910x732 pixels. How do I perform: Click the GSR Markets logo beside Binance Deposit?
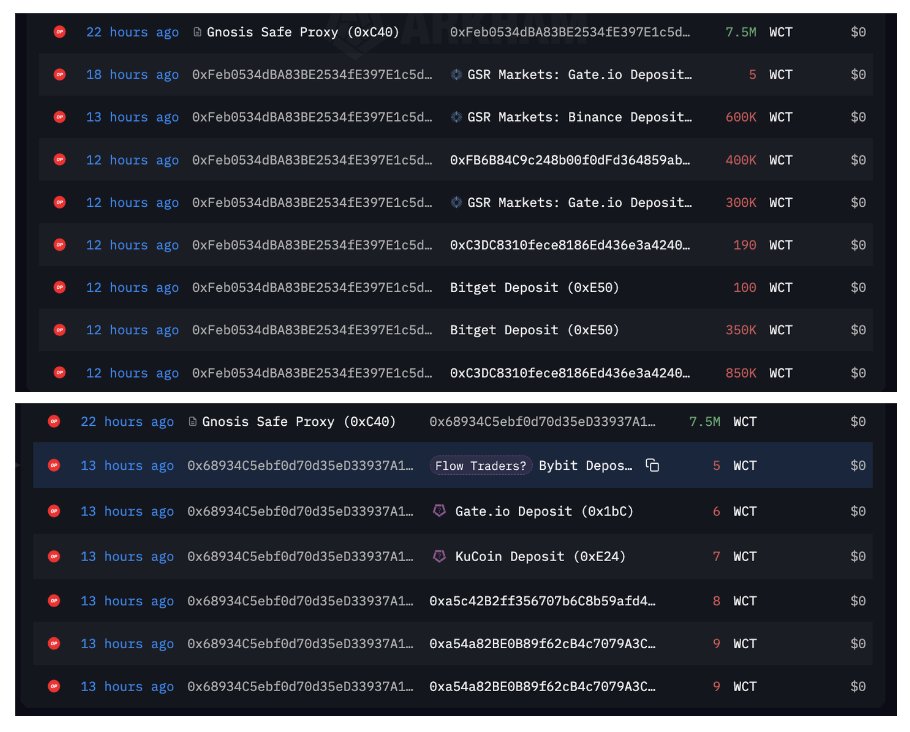point(457,117)
